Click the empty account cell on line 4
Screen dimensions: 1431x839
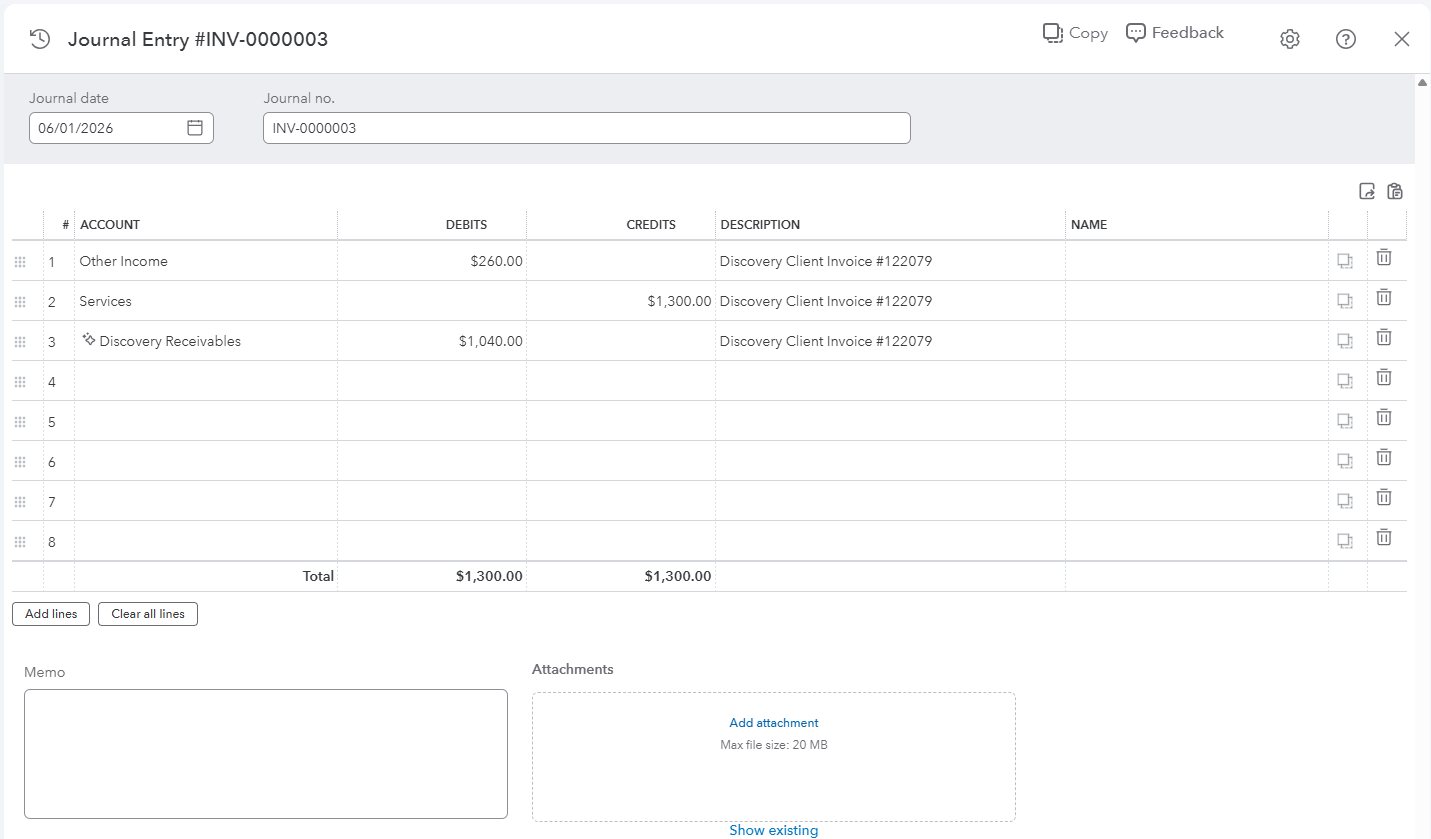click(206, 381)
